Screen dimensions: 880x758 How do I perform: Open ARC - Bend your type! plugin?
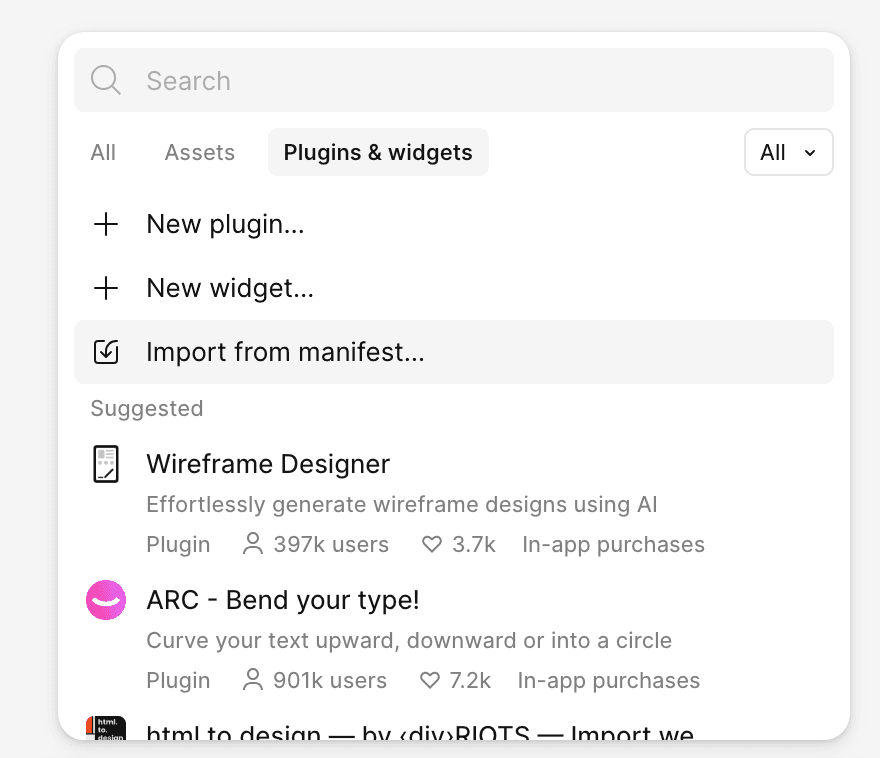click(x=283, y=600)
